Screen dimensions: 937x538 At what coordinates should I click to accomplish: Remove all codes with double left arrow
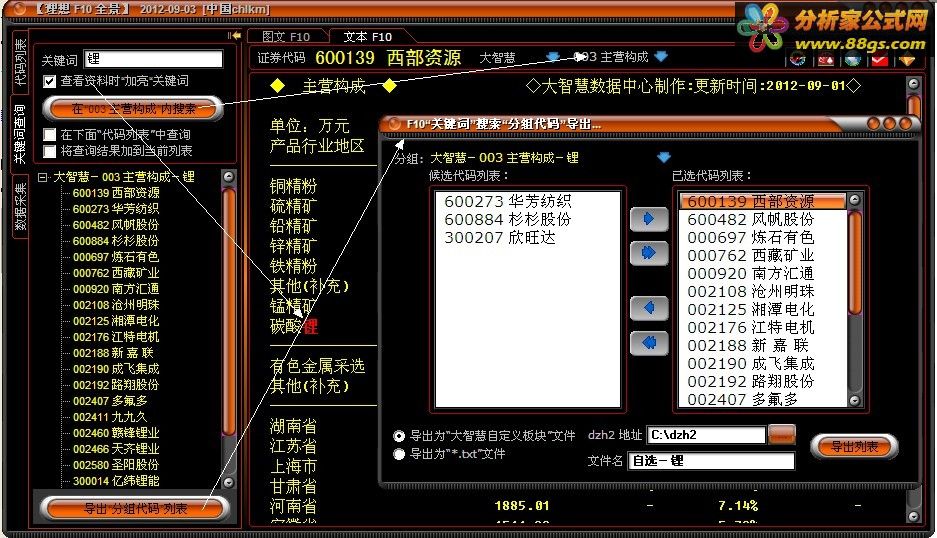coord(649,343)
